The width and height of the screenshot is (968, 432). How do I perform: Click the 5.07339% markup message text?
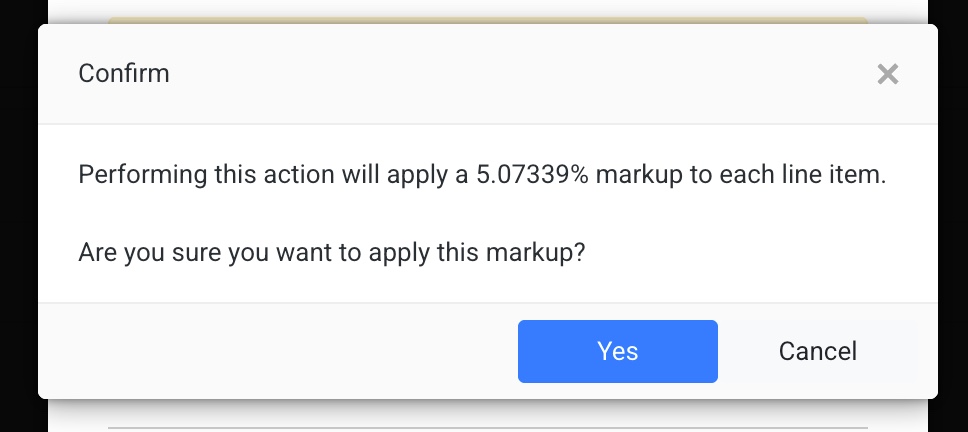point(482,175)
